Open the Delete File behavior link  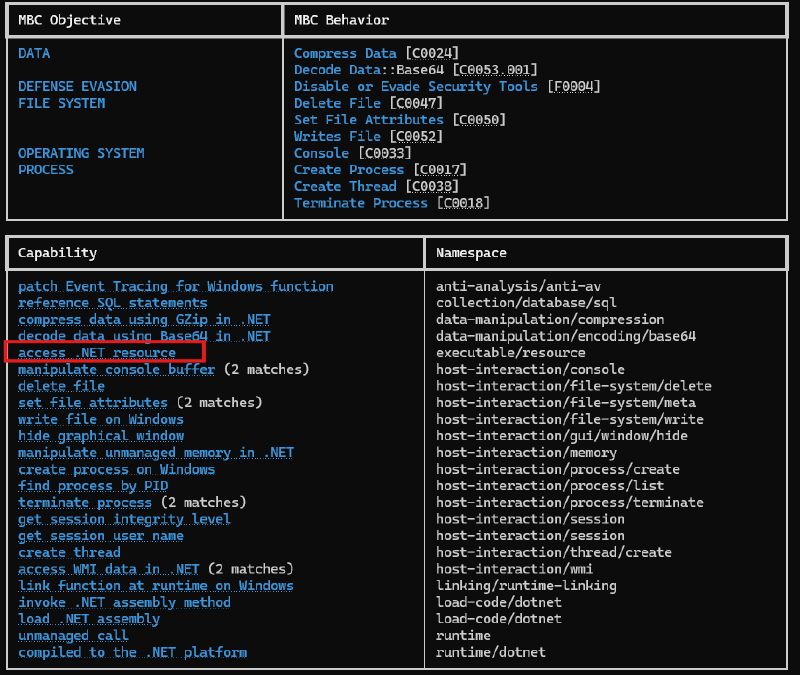pos(338,104)
